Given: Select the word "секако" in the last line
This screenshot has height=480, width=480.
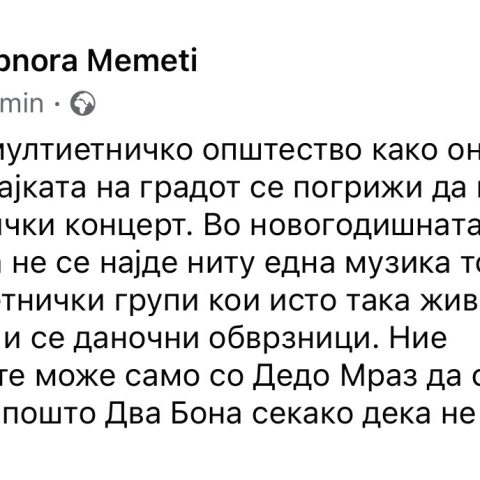Looking at the screenshot, I should pyautogui.click(x=303, y=413).
